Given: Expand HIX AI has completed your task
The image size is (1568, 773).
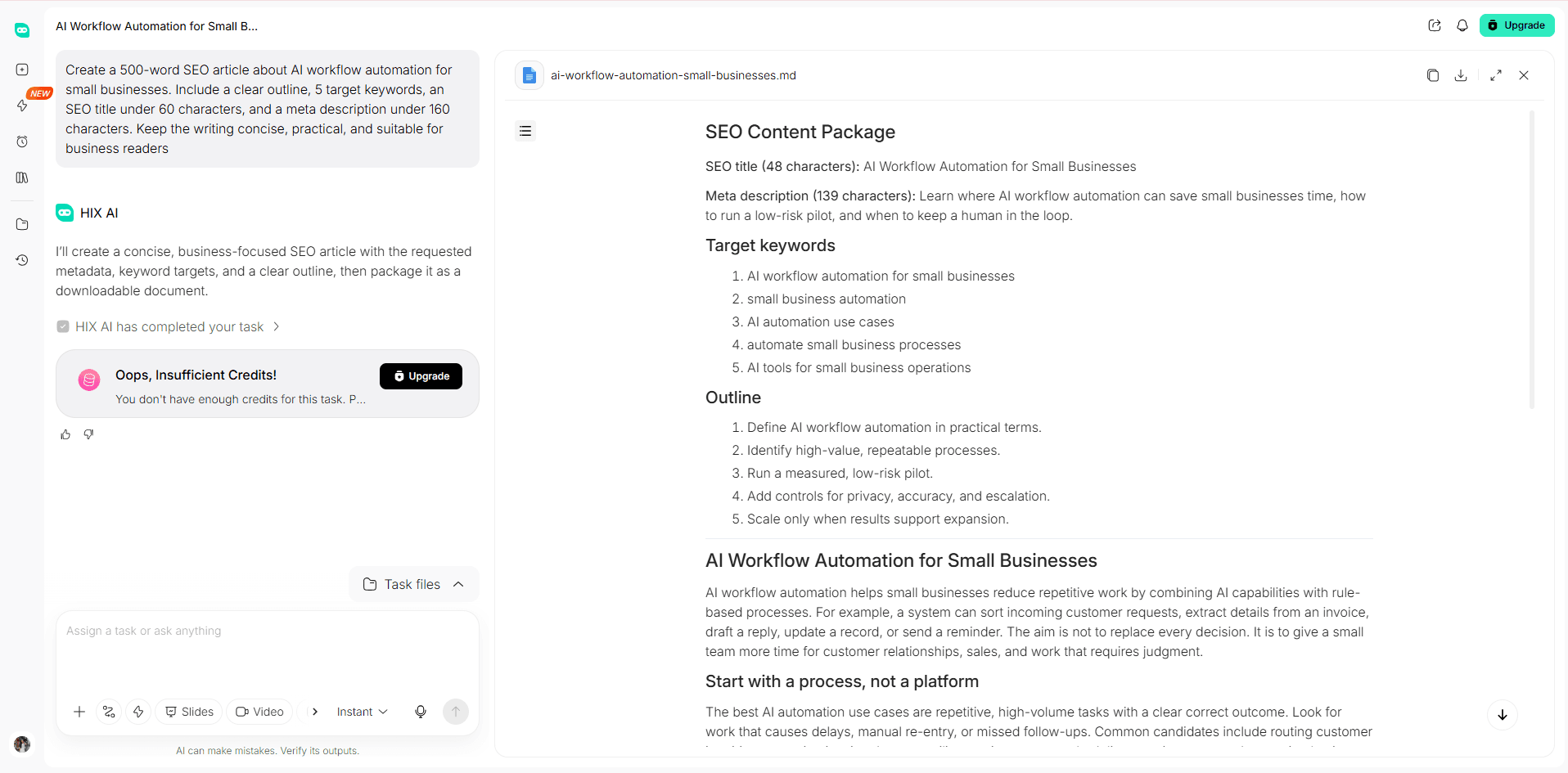Looking at the screenshot, I should pyautogui.click(x=169, y=326).
